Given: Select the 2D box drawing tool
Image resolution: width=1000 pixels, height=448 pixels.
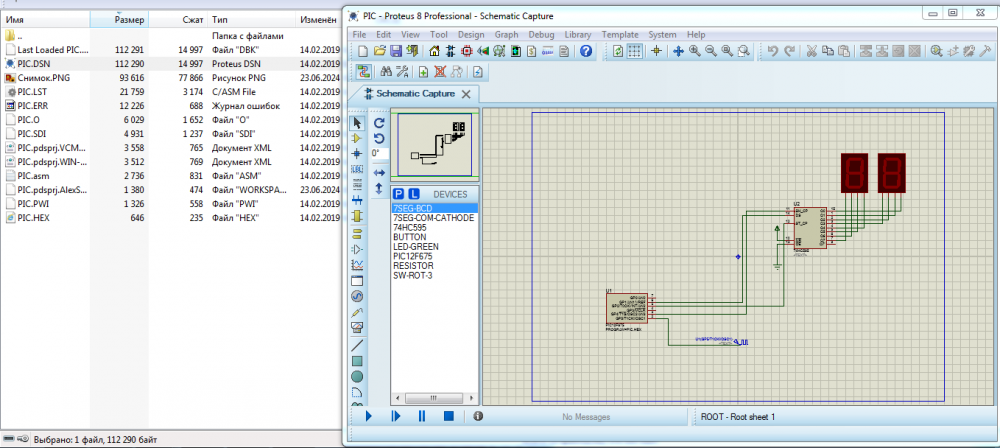Looking at the screenshot, I should [x=357, y=361].
